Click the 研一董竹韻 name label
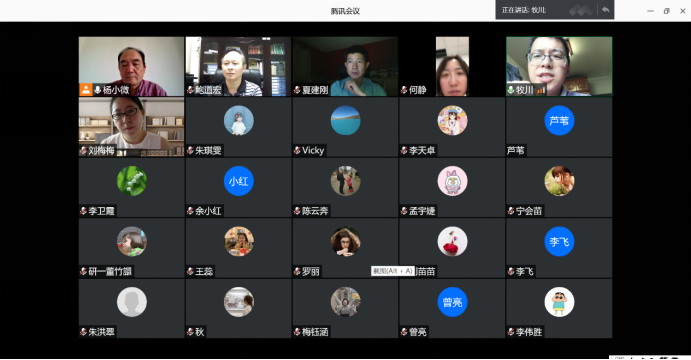 click(110, 271)
